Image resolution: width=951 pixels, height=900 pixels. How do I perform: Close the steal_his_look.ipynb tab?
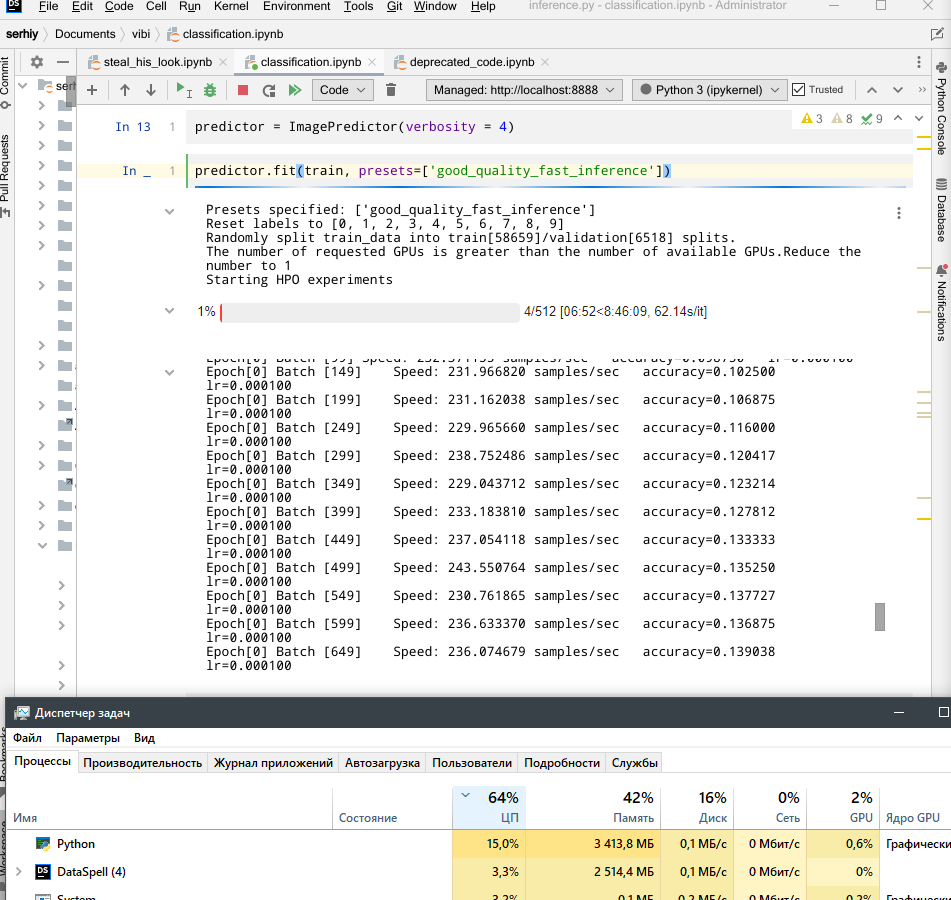coord(223,62)
